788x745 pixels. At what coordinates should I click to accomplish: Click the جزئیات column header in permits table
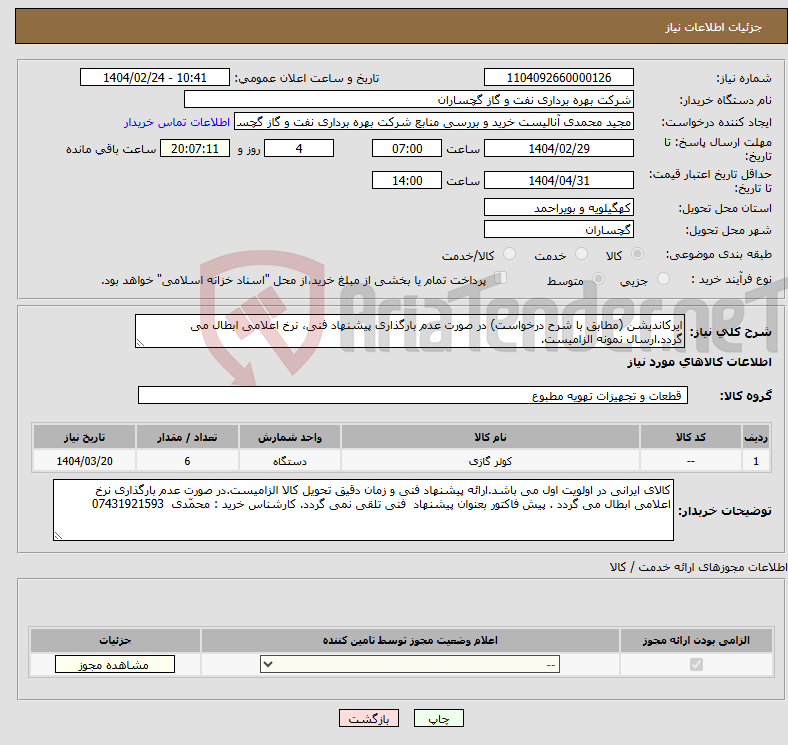click(x=115, y=640)
